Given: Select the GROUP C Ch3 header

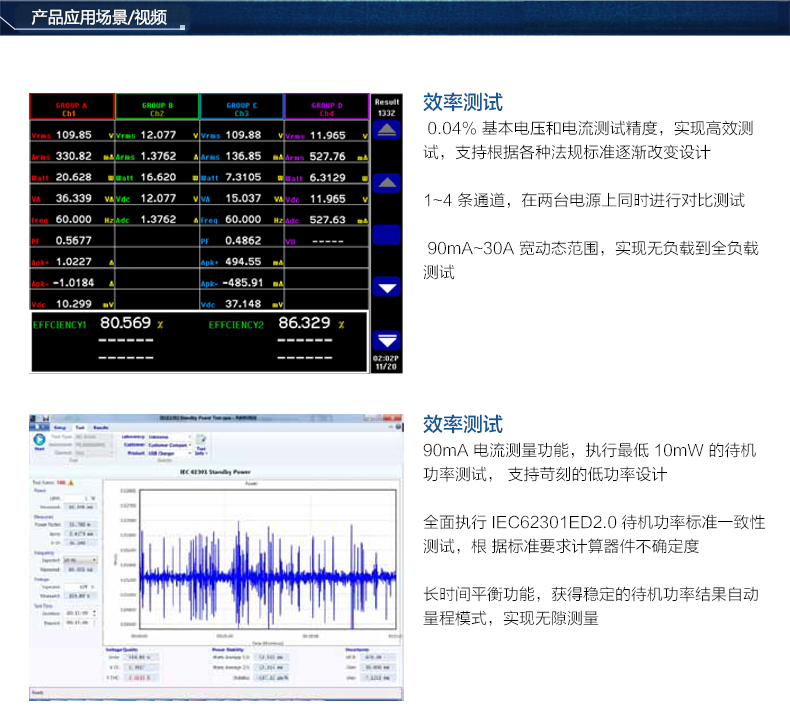Looking at the screenshot, I should [242, 106].
